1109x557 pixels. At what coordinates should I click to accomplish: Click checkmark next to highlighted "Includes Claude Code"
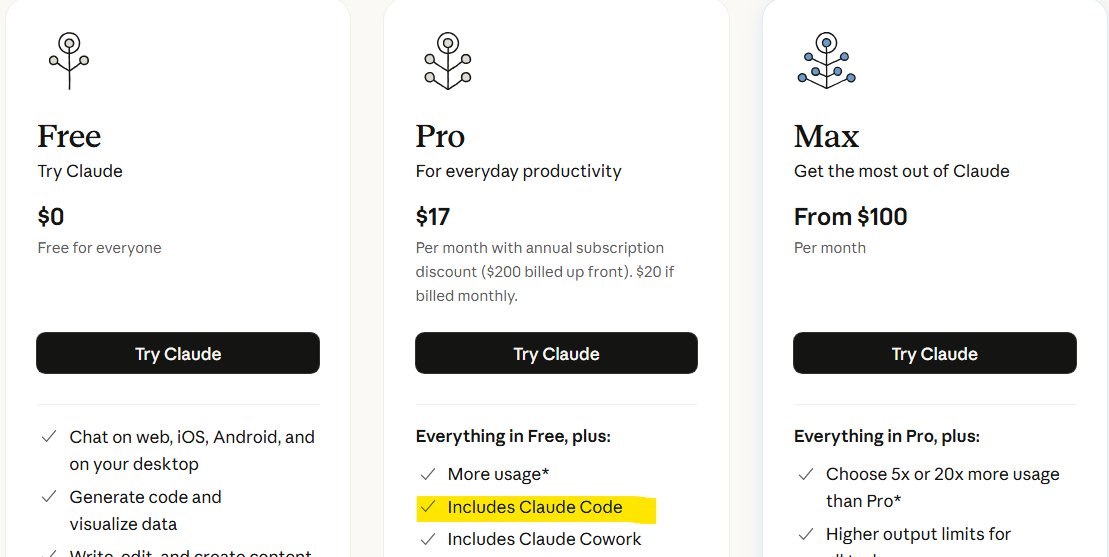pyautogui.click(x=427, y=507)
